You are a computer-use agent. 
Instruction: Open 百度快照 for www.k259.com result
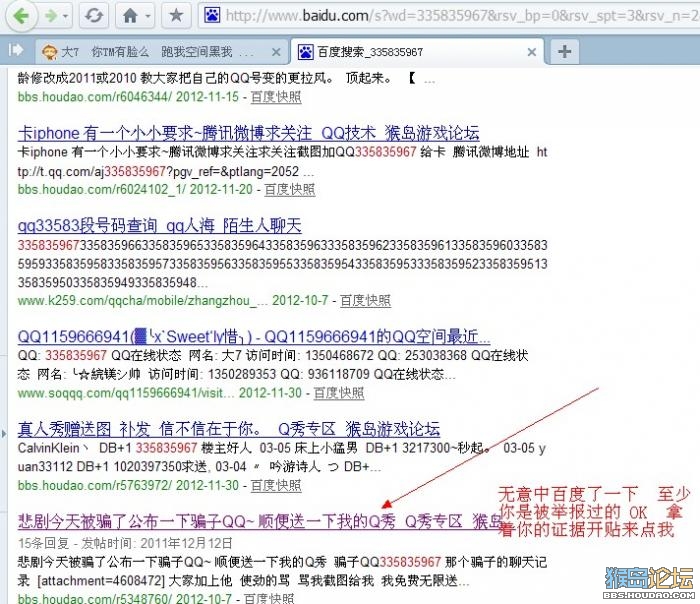pos(365,300)
